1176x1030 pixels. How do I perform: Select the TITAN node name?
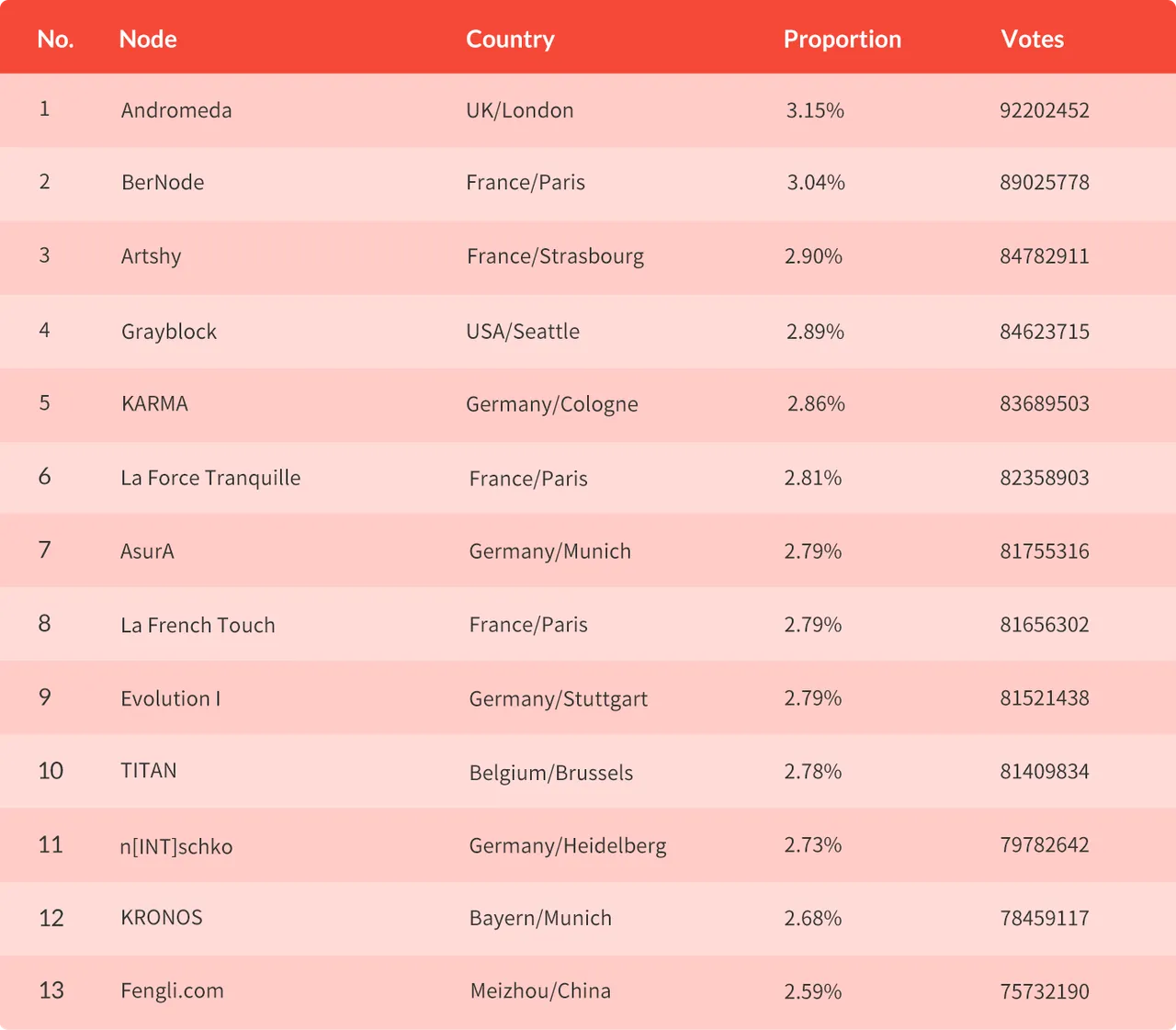149,771
